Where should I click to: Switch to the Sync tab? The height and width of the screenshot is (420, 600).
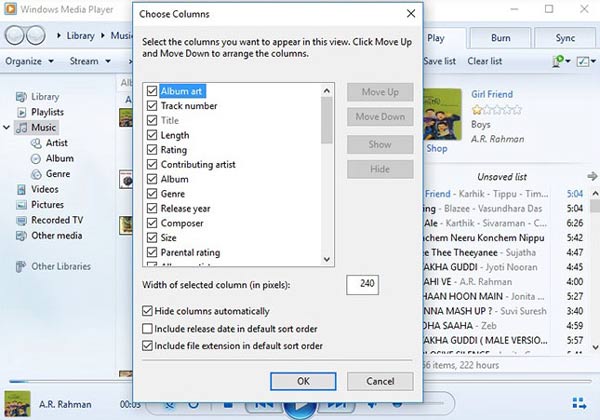tap(565, 38)
